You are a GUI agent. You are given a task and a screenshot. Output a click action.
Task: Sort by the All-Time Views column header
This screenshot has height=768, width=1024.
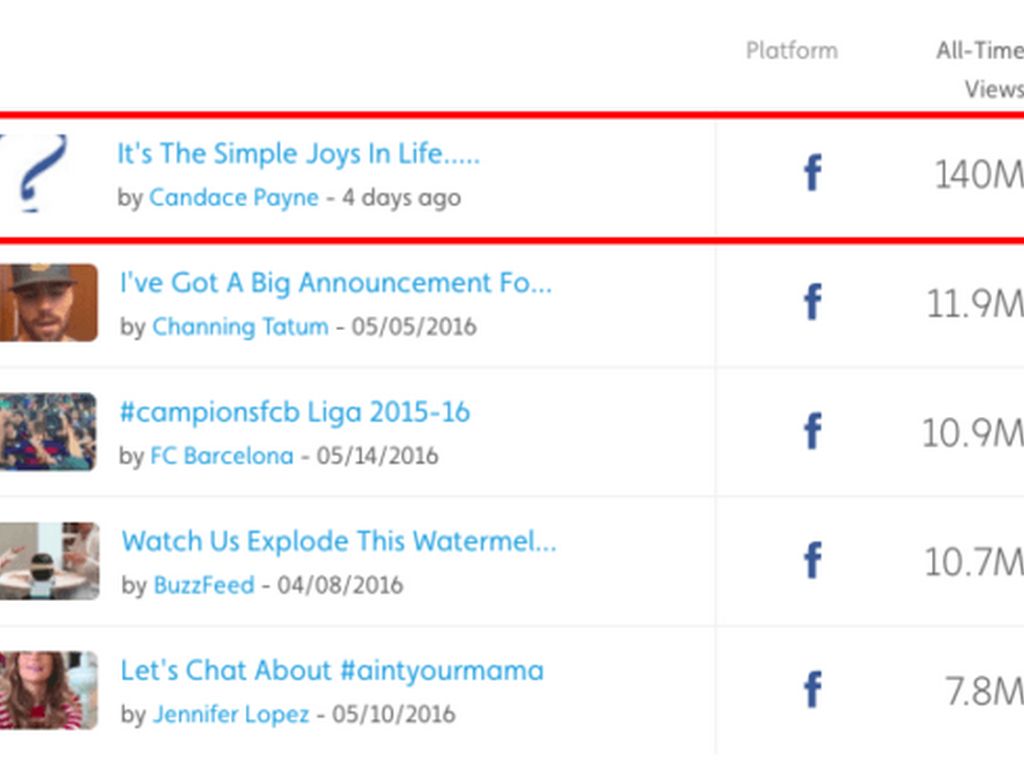(x=980, y=70)
